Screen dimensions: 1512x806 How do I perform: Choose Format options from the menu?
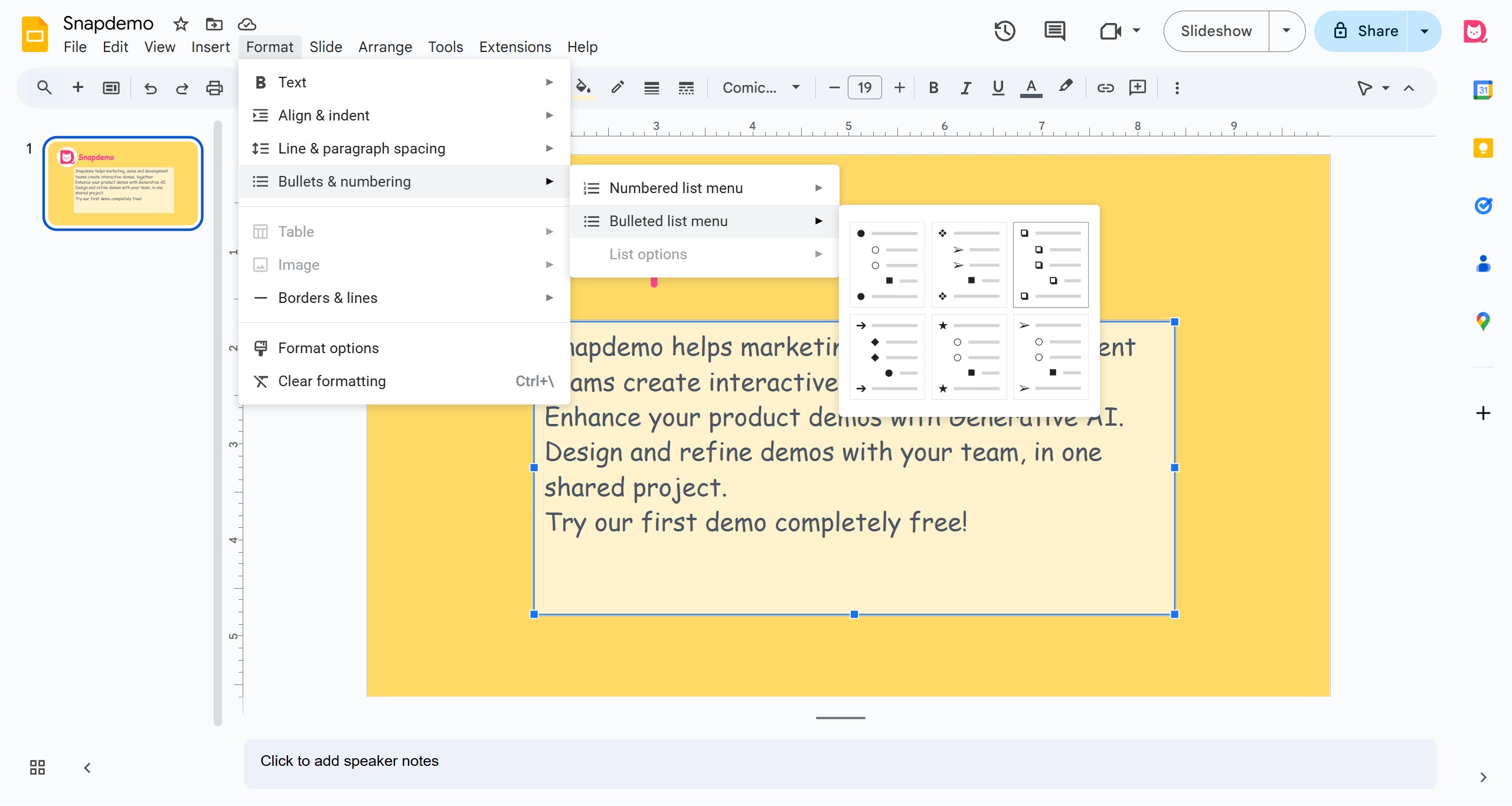tap(404, 348)
